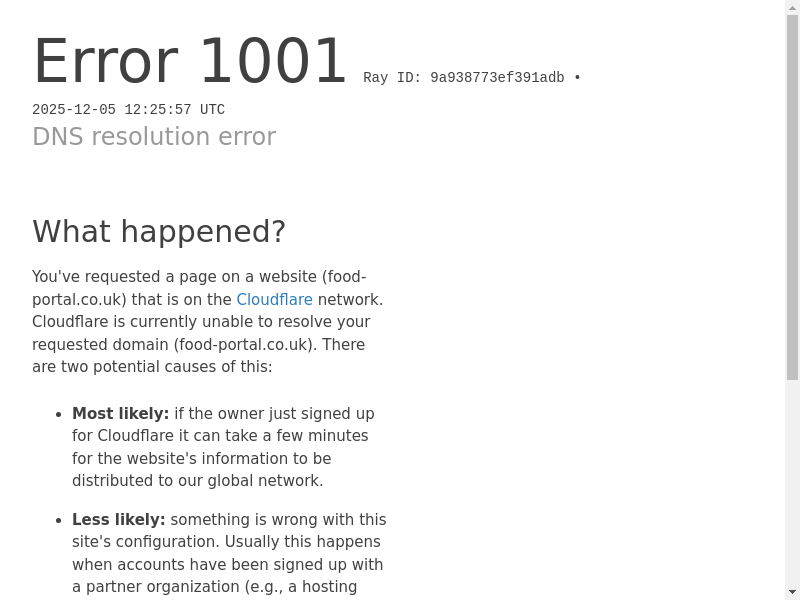This screenshot has height=600, width=800.
Task: Click the Ray ID value 9a938773ef391adb
Action: 497,78
